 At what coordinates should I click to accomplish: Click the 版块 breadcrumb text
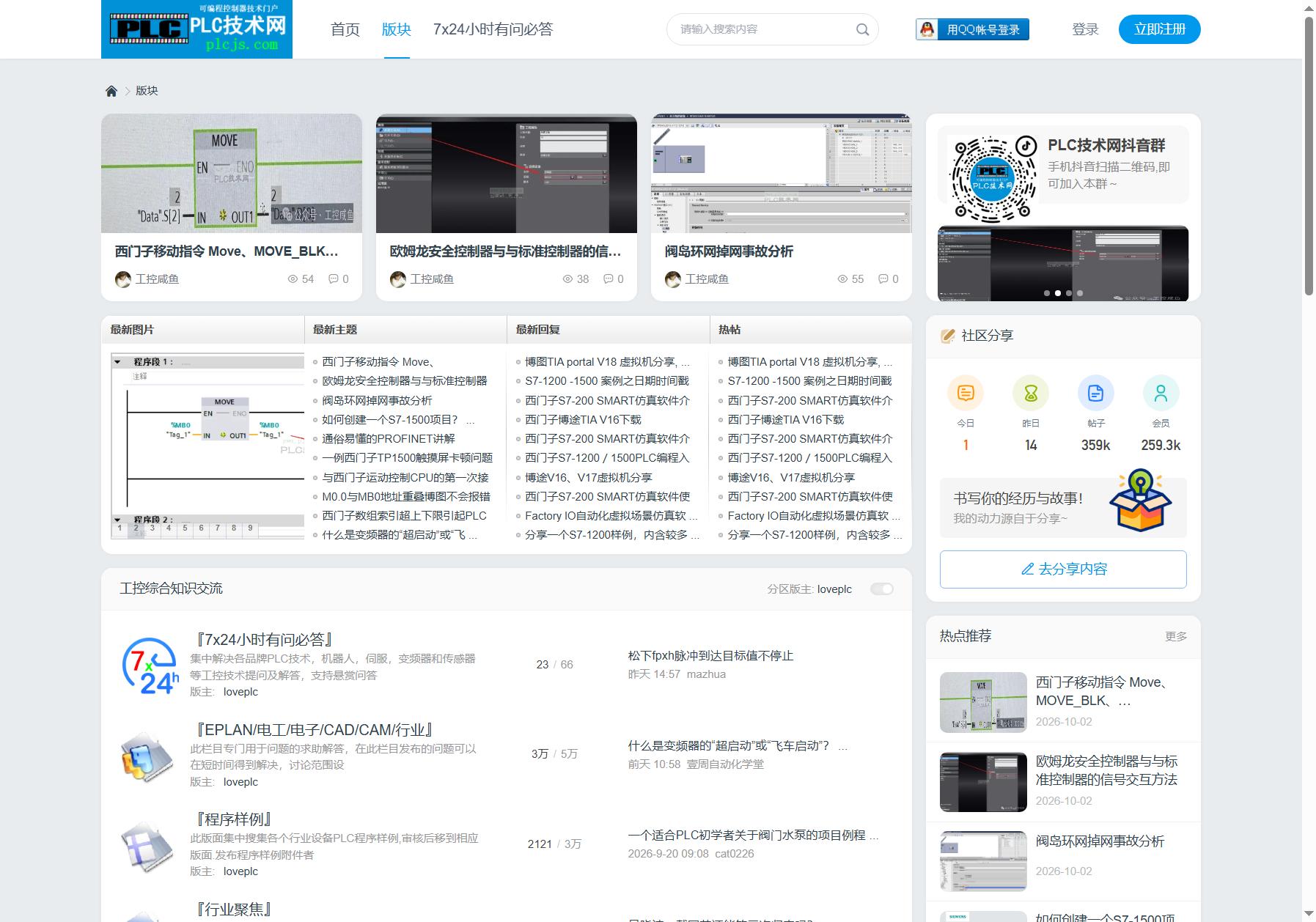point(147,91)
